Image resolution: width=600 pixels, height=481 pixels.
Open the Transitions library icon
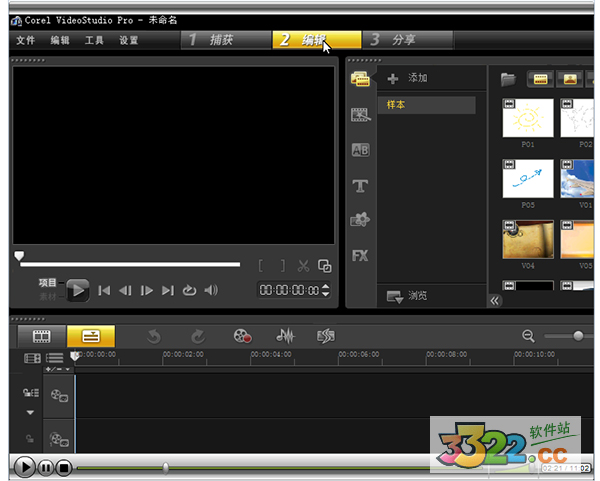coord(360,150)
